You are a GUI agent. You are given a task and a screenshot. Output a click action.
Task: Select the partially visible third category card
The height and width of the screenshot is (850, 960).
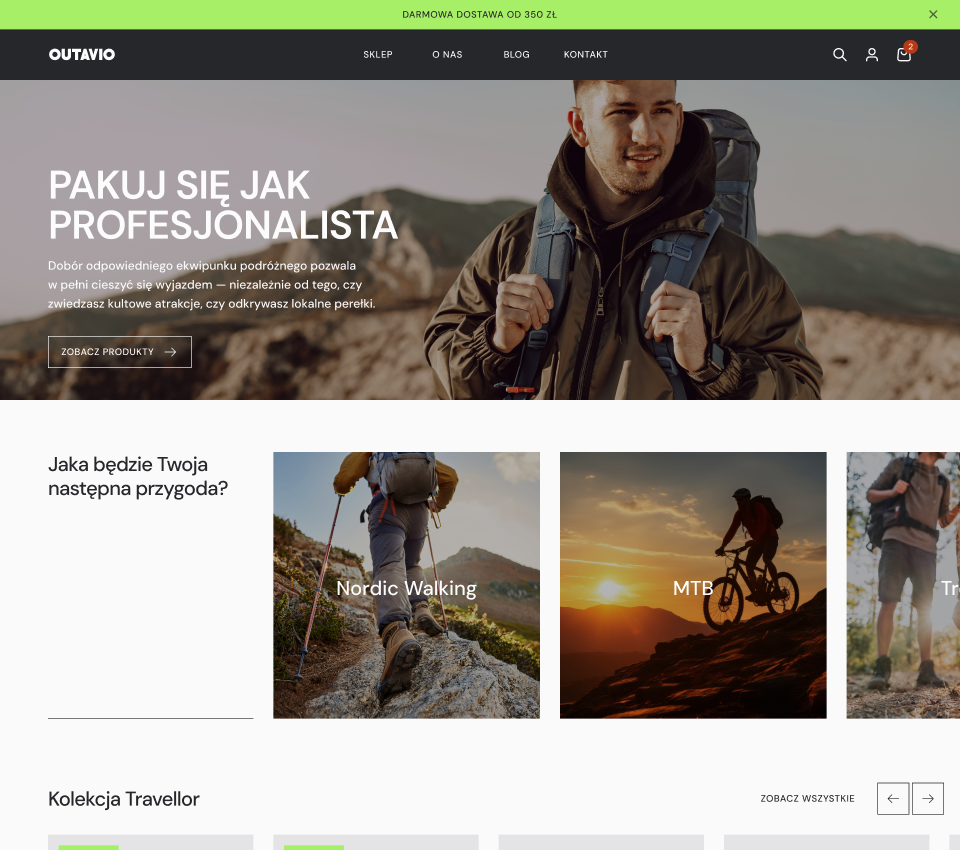click(903, 585)
